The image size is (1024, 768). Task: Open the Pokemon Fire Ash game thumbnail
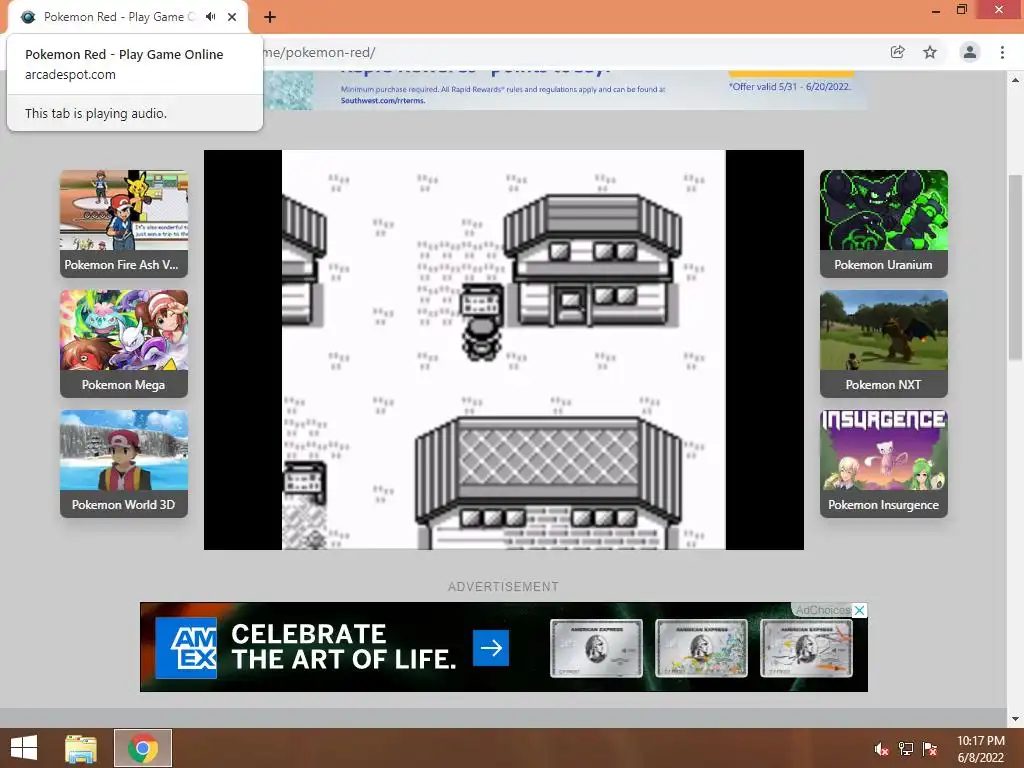click(x=124, y=223)
